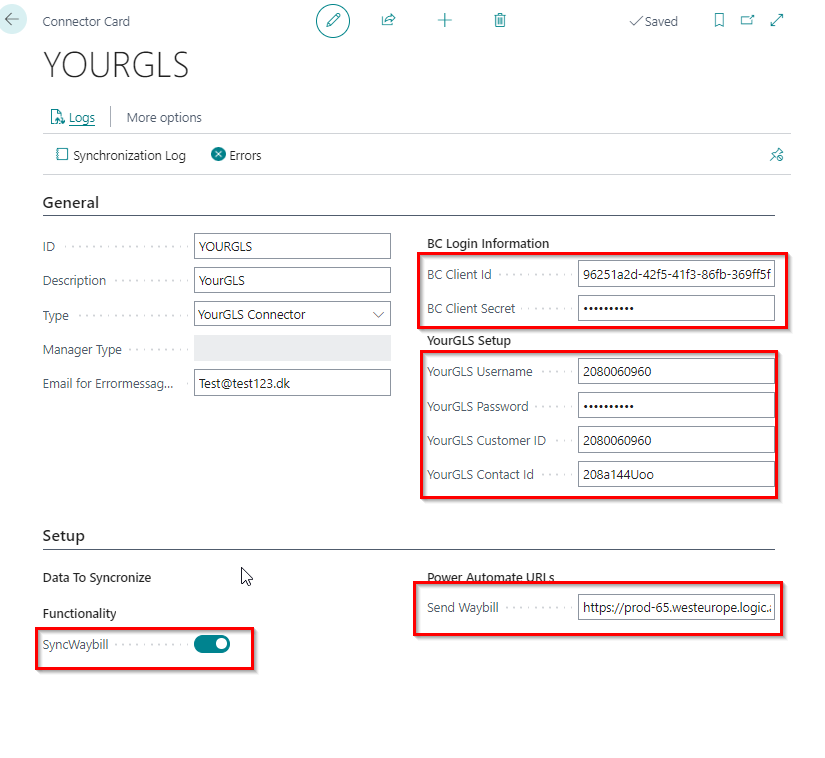Bookmark this Connector Card page
Image resolution: width=825 pixels, height=758 pixels.
point(719,21)
